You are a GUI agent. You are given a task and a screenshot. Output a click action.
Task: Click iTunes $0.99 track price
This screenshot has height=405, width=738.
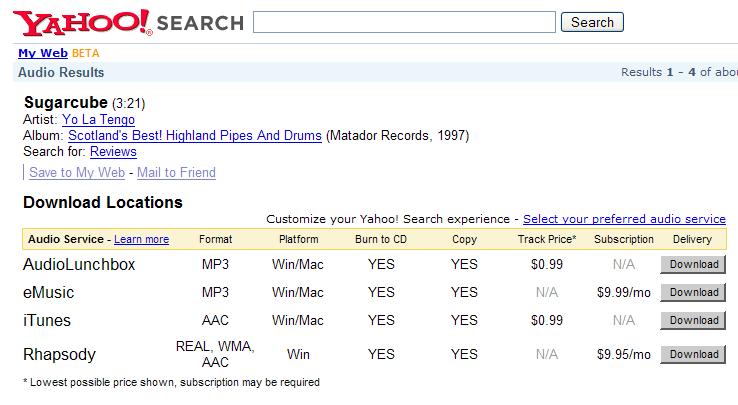coord(547,320)
